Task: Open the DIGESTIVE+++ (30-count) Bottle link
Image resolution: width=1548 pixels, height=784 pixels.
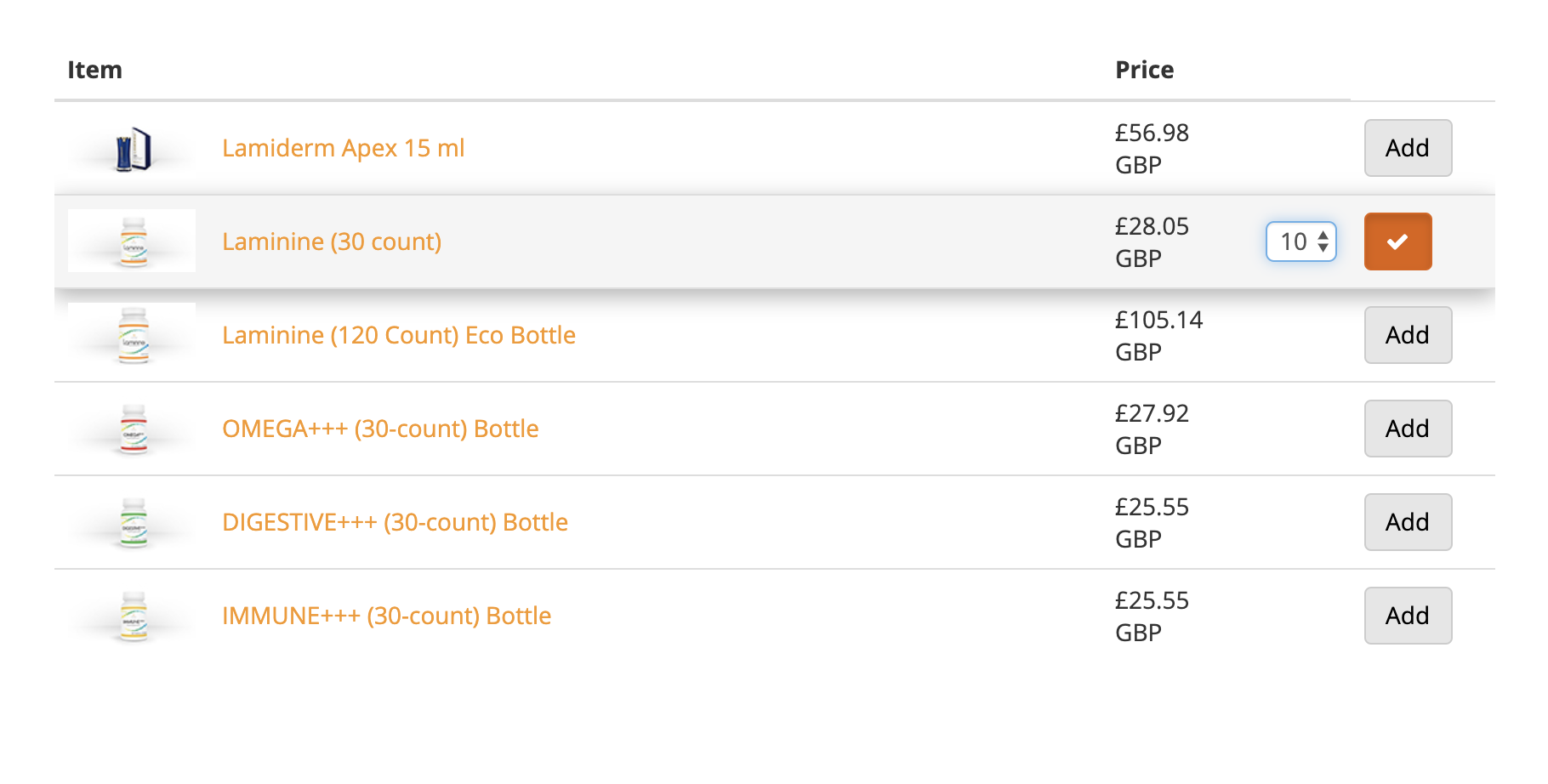Action: pyautogui.click(x=395, y=522)
